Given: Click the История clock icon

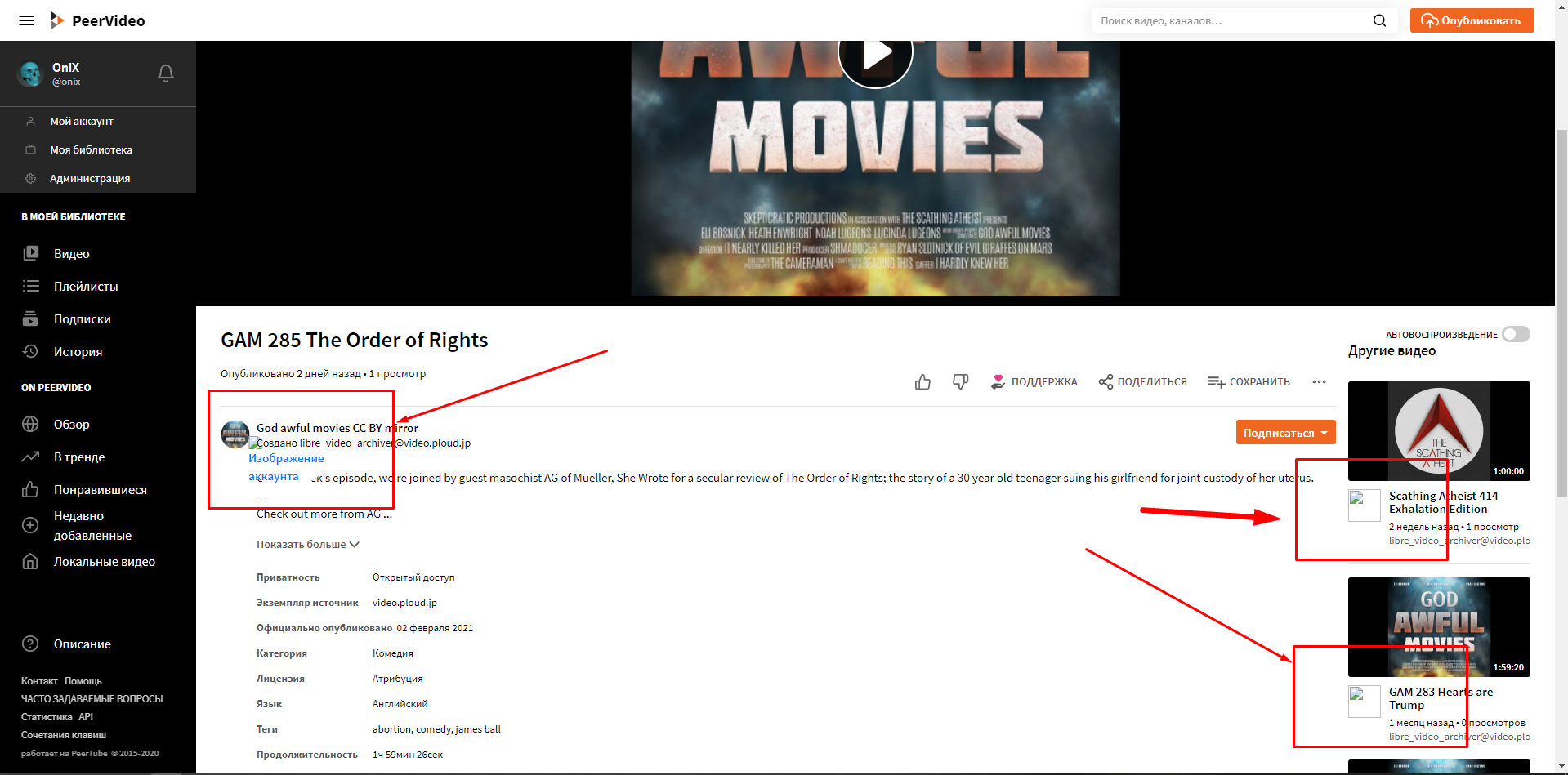Looking at the screenshot, I should [30, 351].
